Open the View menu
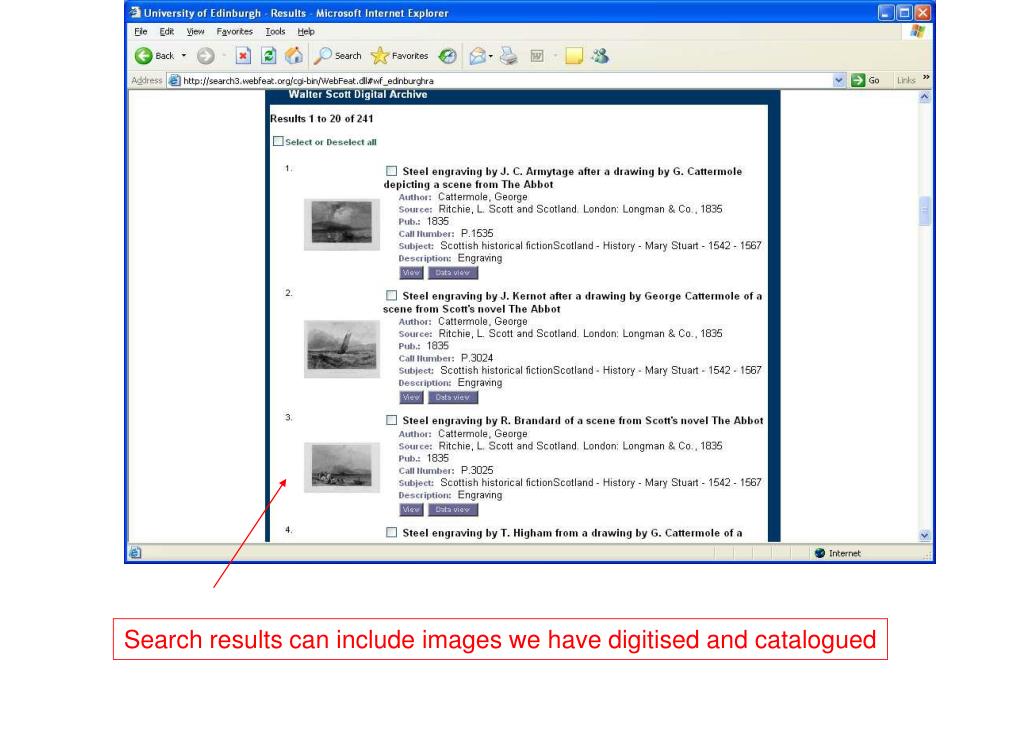The width and height of the screenshot is (1024, 740). point(195,31)
